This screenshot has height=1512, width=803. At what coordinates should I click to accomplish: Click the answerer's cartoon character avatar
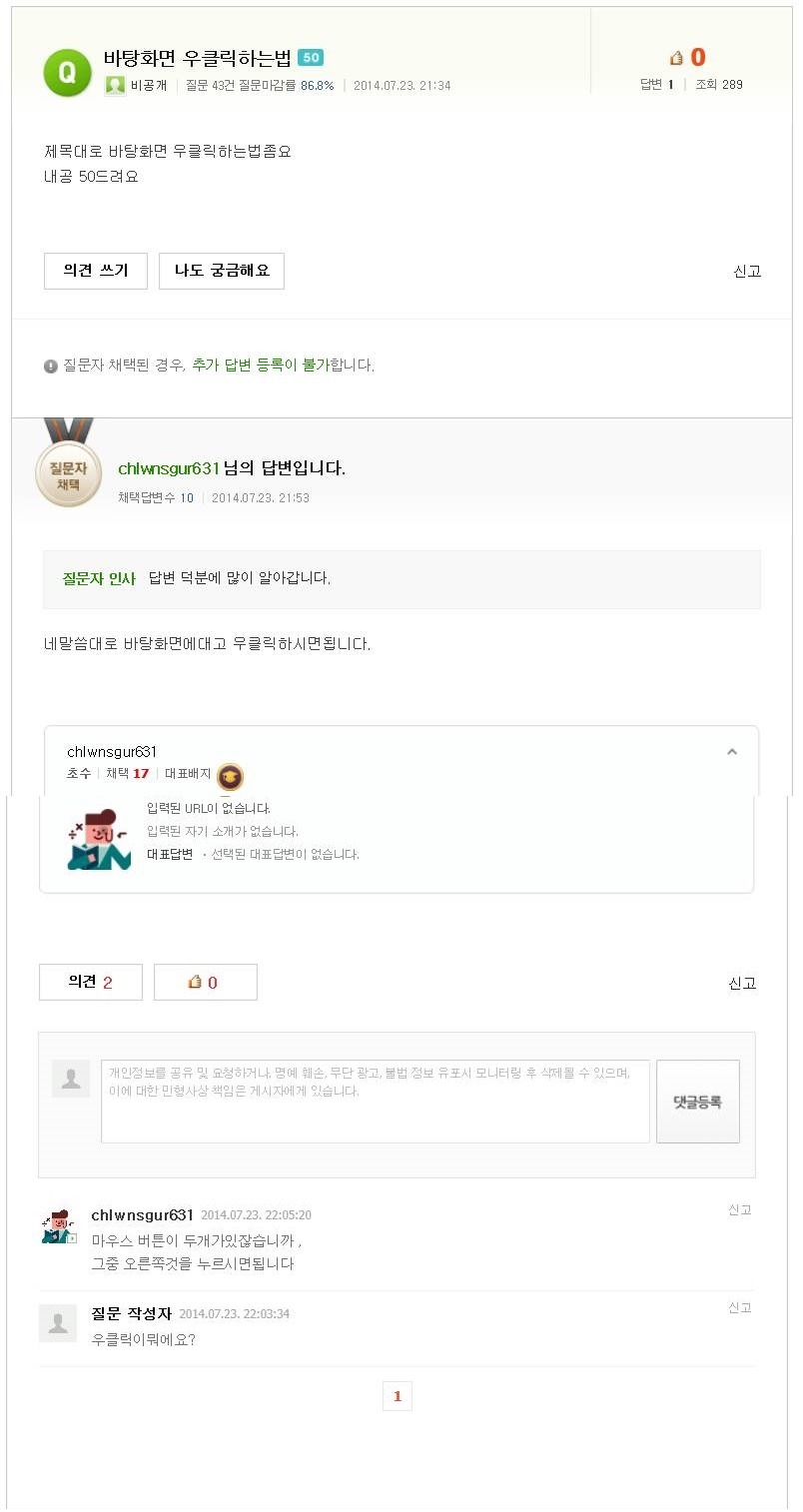tap(97, 839)
